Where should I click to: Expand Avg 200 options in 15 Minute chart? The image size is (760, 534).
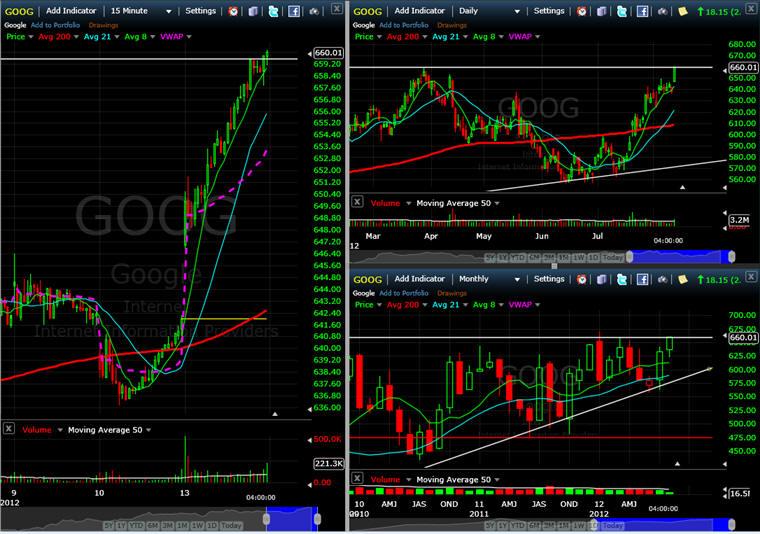tap(76, 37)
